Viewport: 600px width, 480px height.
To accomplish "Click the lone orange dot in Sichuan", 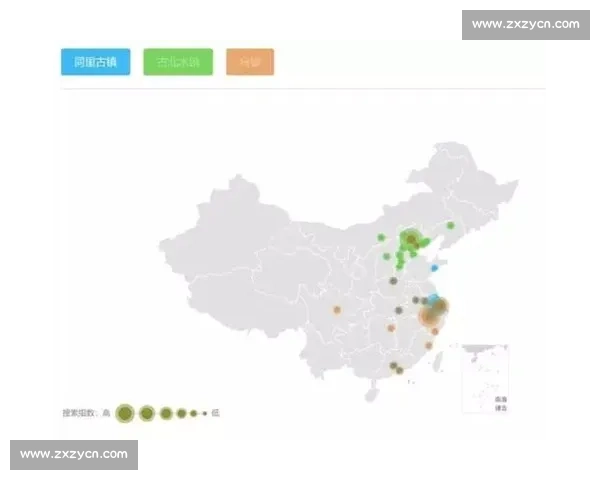I will click(x=337, y=310).
